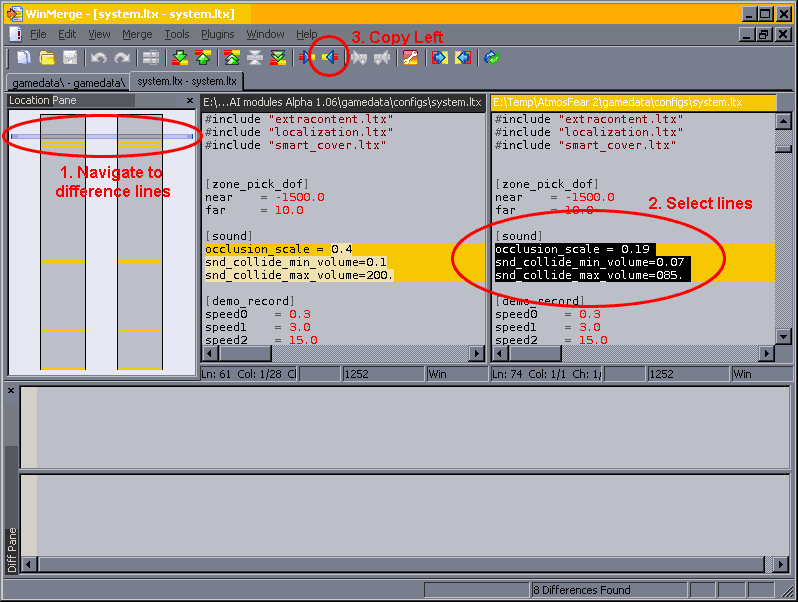Viewport: 798px width, 602px height.
Task: Click the left pane horizontal scroll right arrow
Action: pyautogui.click(x=476, y=353)
